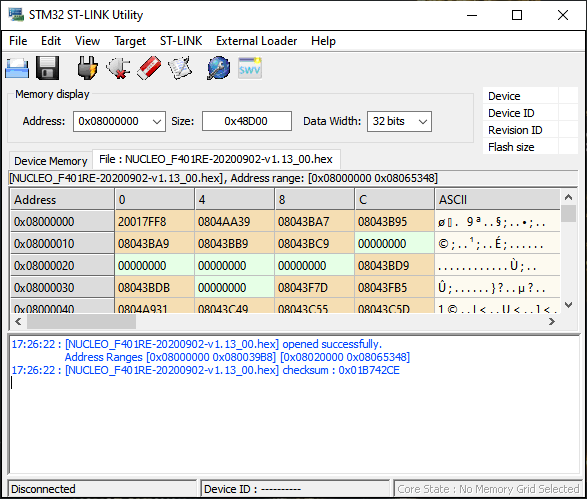This screenshot has width=587, height=499.
Task: Click the memory grid scroll down arrow
Action: [x=568, y=305]
